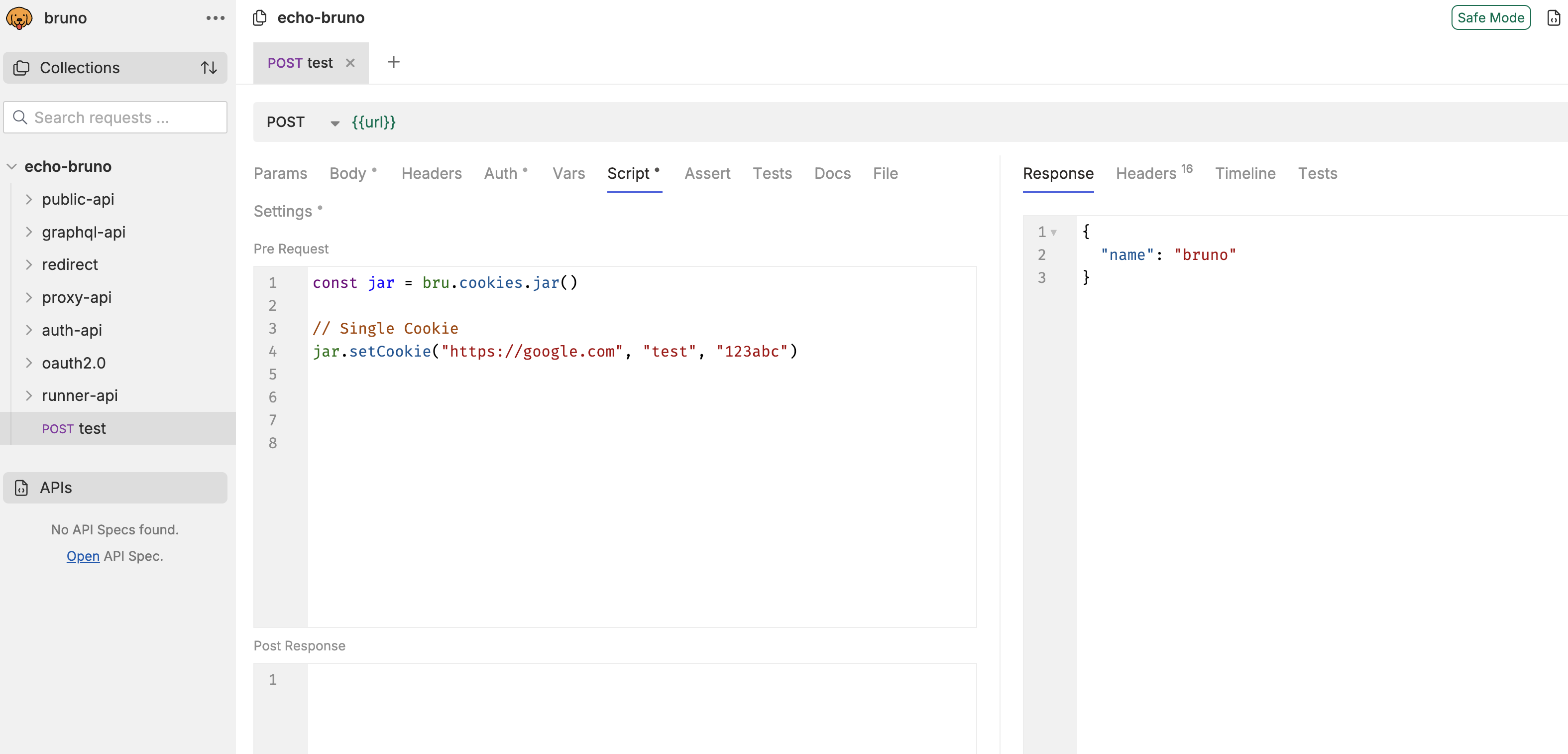Collapse the echo-bruno collection
Screen dimensions: 1568x754
(11, 166)
